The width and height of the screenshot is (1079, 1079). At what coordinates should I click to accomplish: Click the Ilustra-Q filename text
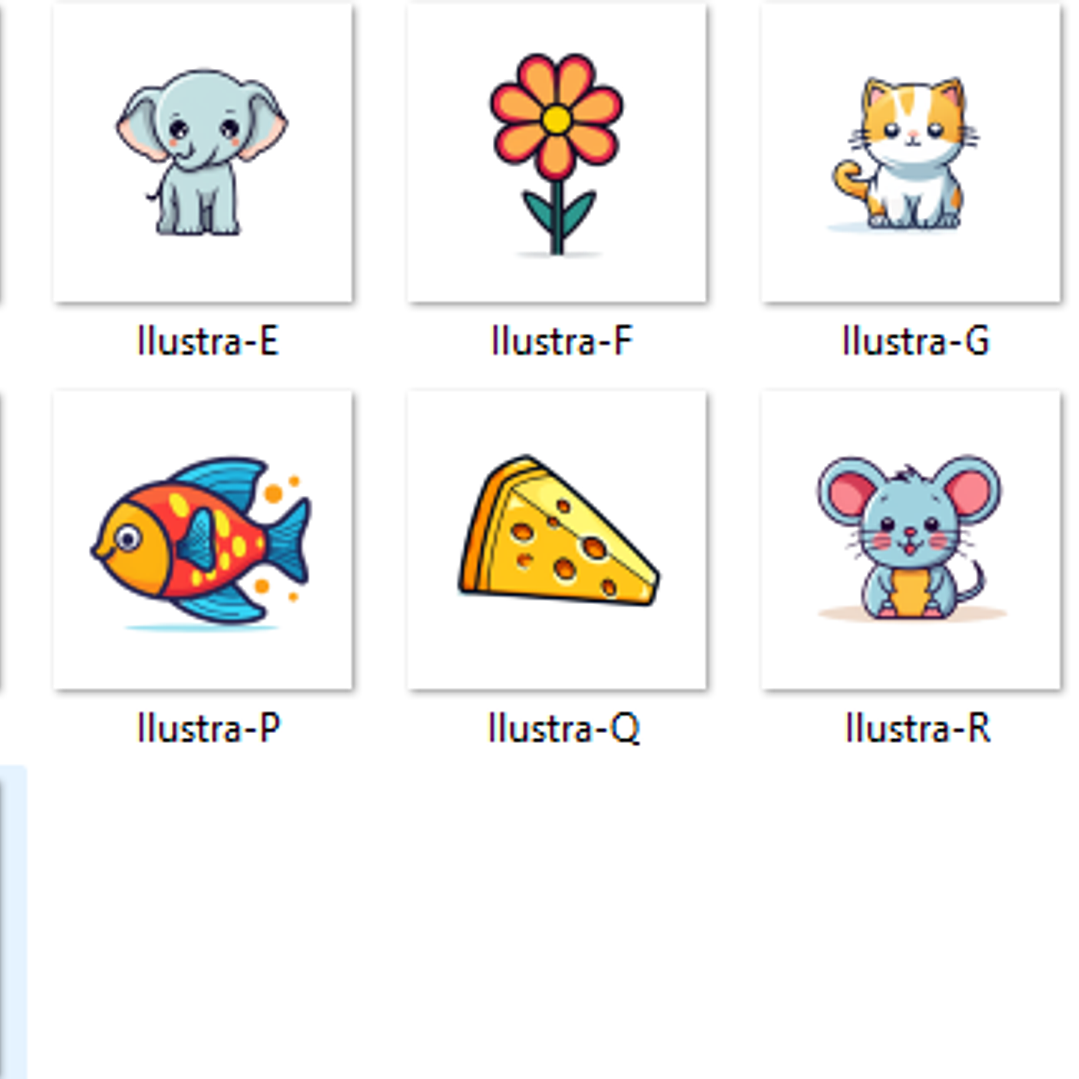(562, 729)
